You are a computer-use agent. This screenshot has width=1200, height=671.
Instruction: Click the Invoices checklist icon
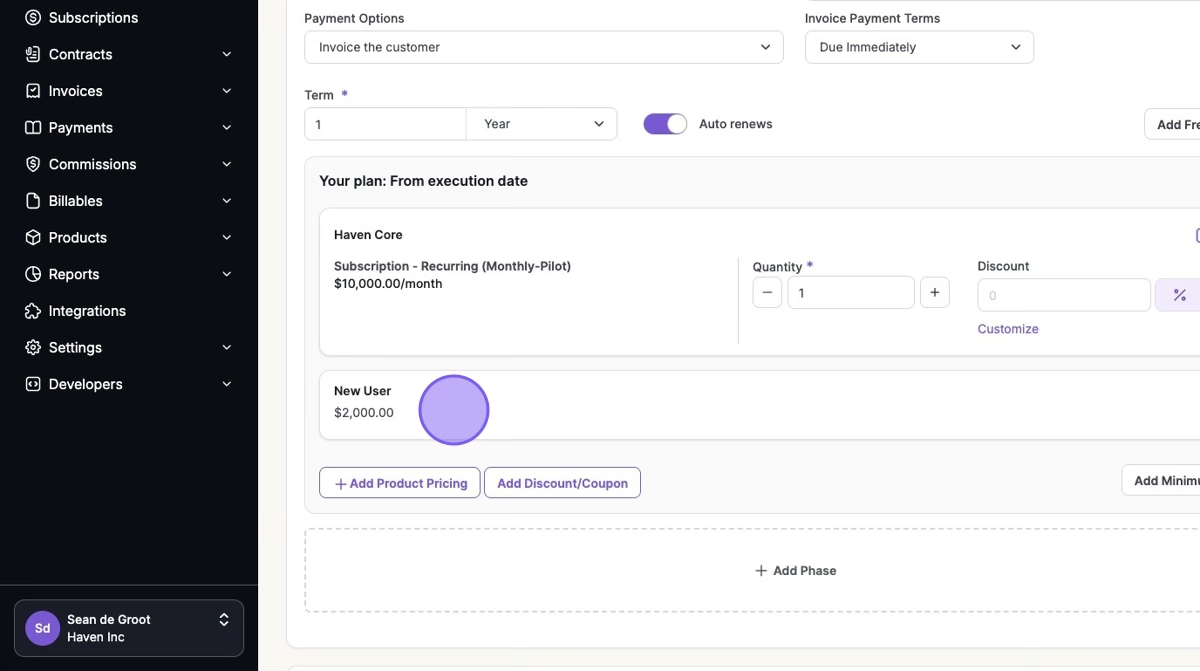pos(33,91)
